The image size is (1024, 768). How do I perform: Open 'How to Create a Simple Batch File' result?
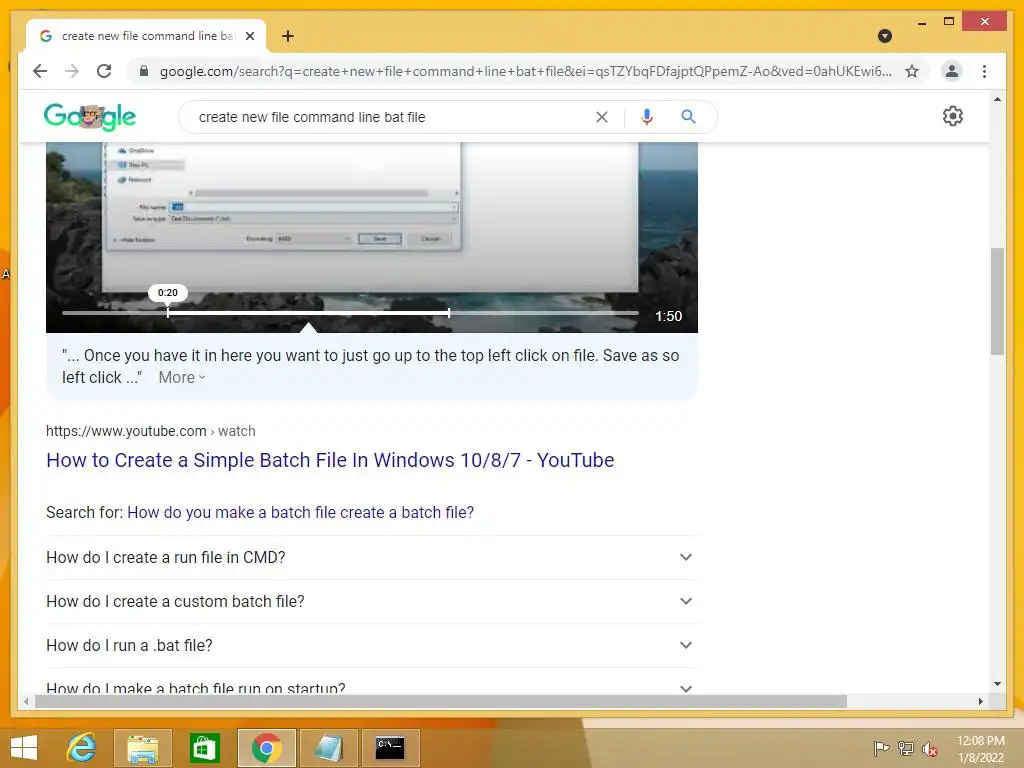[330, 460]
